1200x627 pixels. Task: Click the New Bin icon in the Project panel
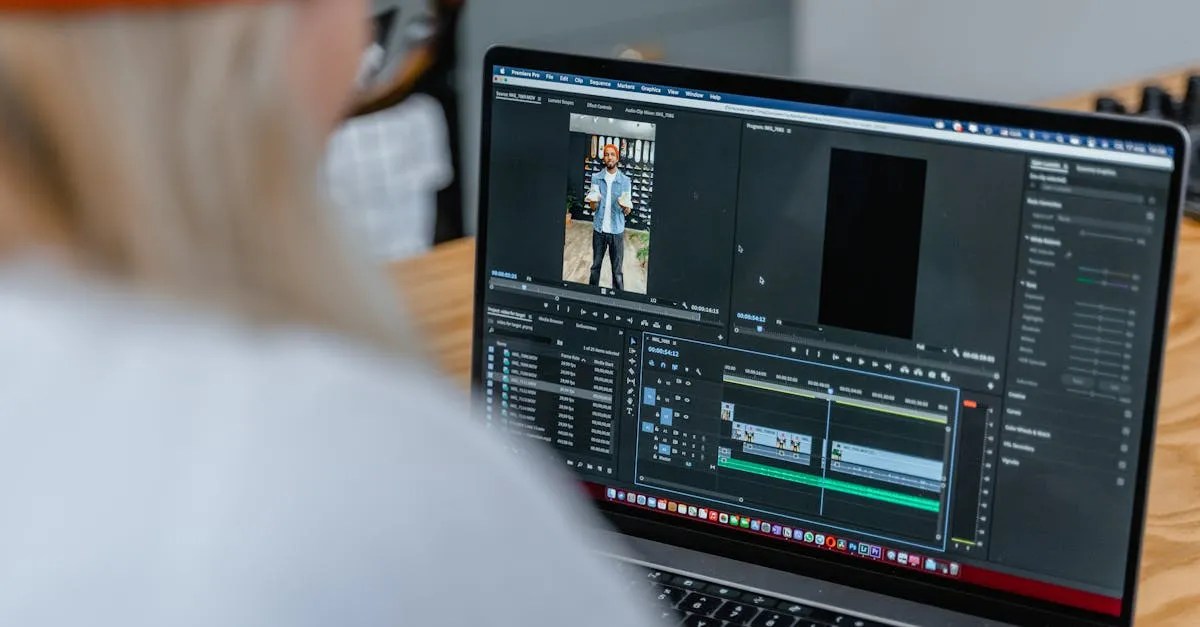(589, 465)
